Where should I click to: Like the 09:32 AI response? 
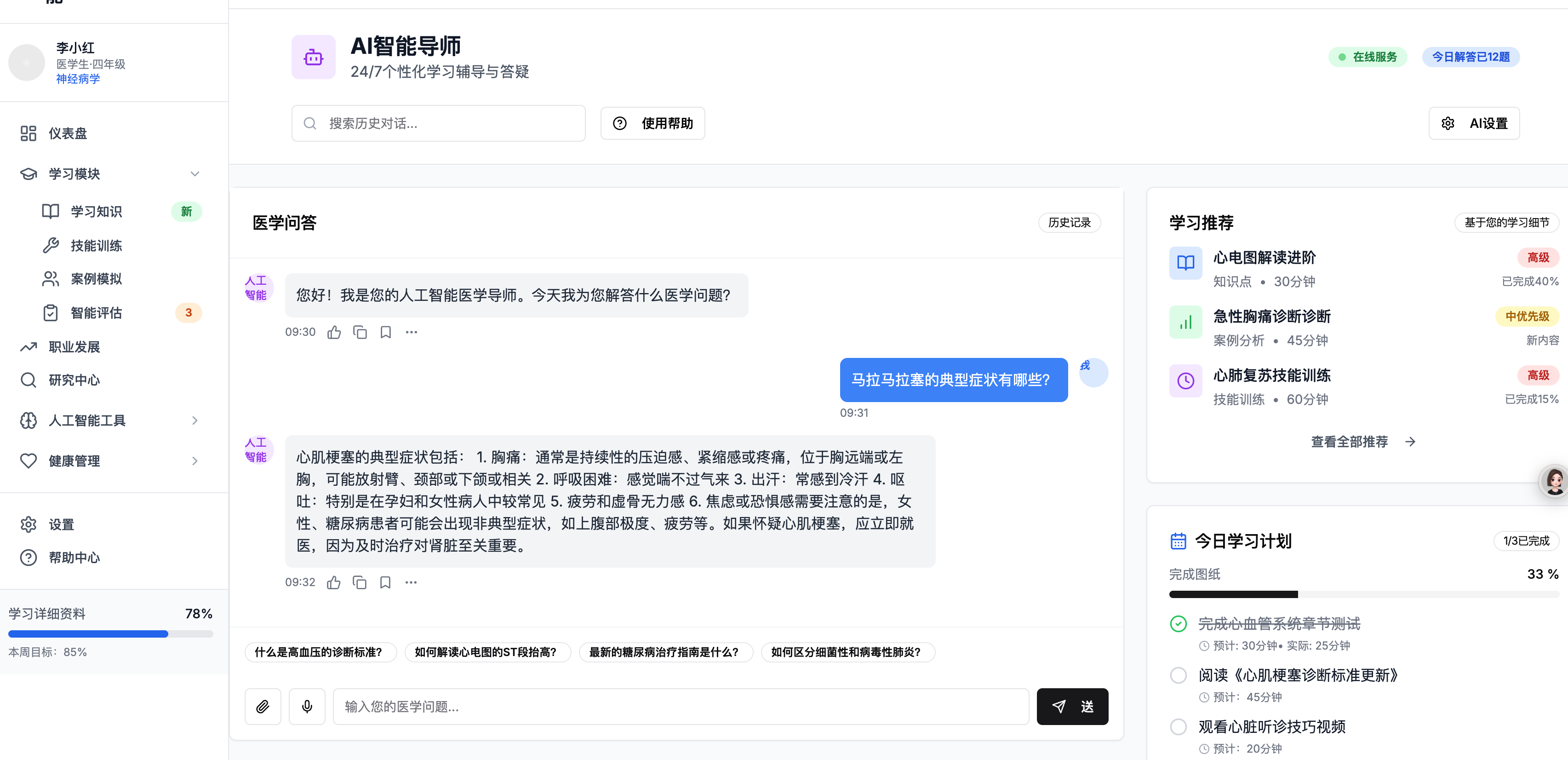coord(333,583)
